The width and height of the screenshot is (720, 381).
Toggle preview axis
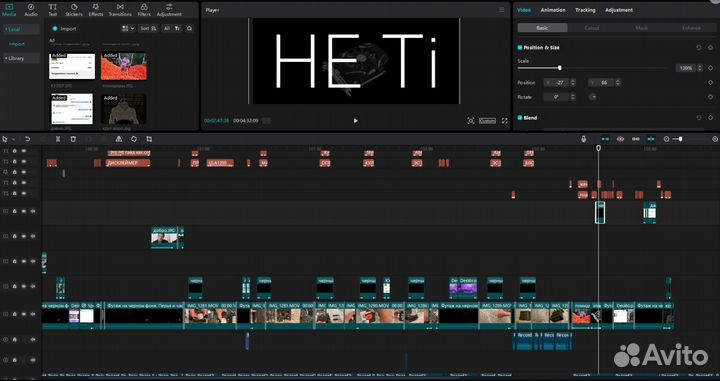tap(651, 139)
